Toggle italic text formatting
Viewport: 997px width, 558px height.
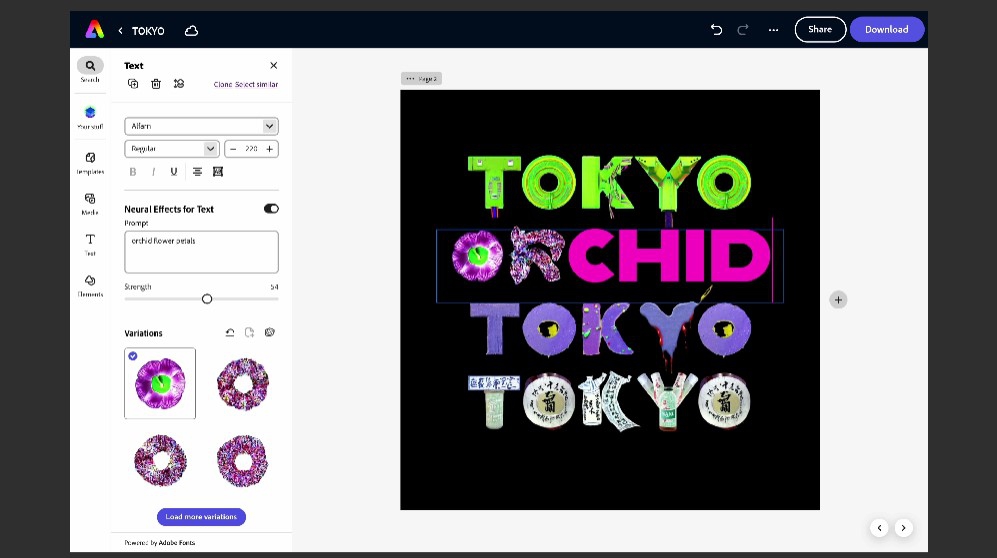[x=153, y=172]
